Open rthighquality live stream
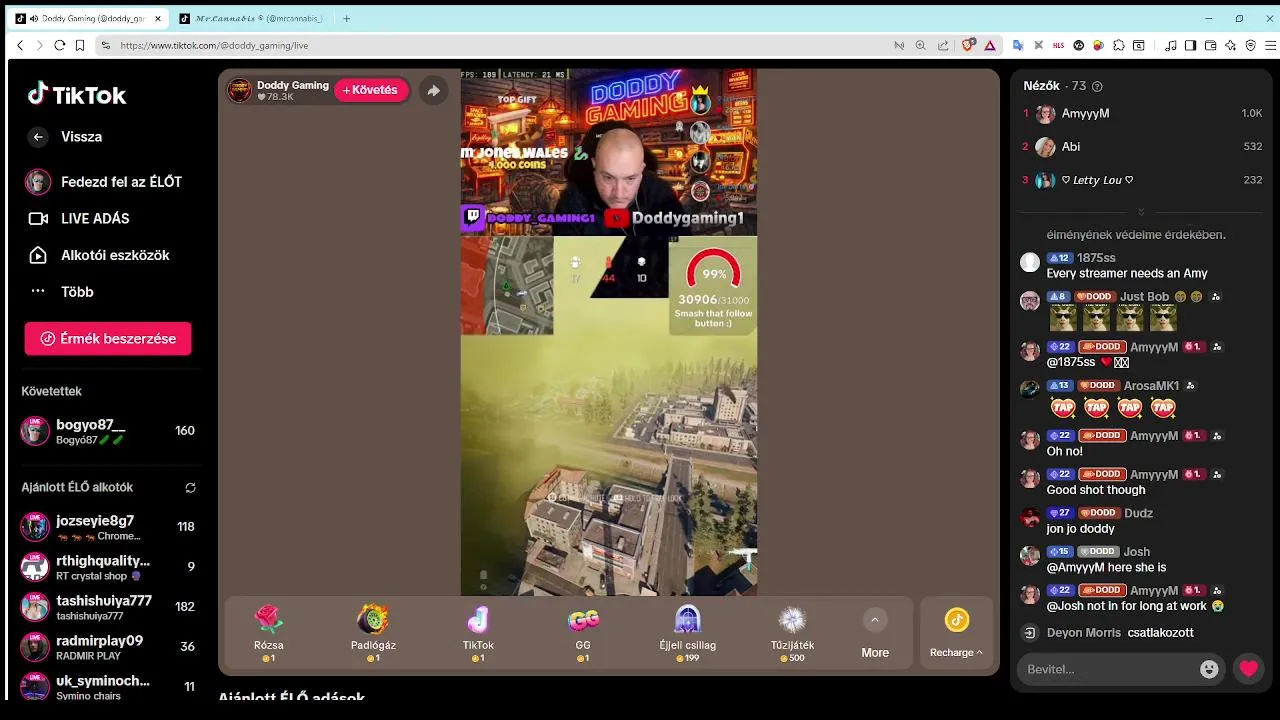Viewport: 1280px width, 720px height. 108,567
